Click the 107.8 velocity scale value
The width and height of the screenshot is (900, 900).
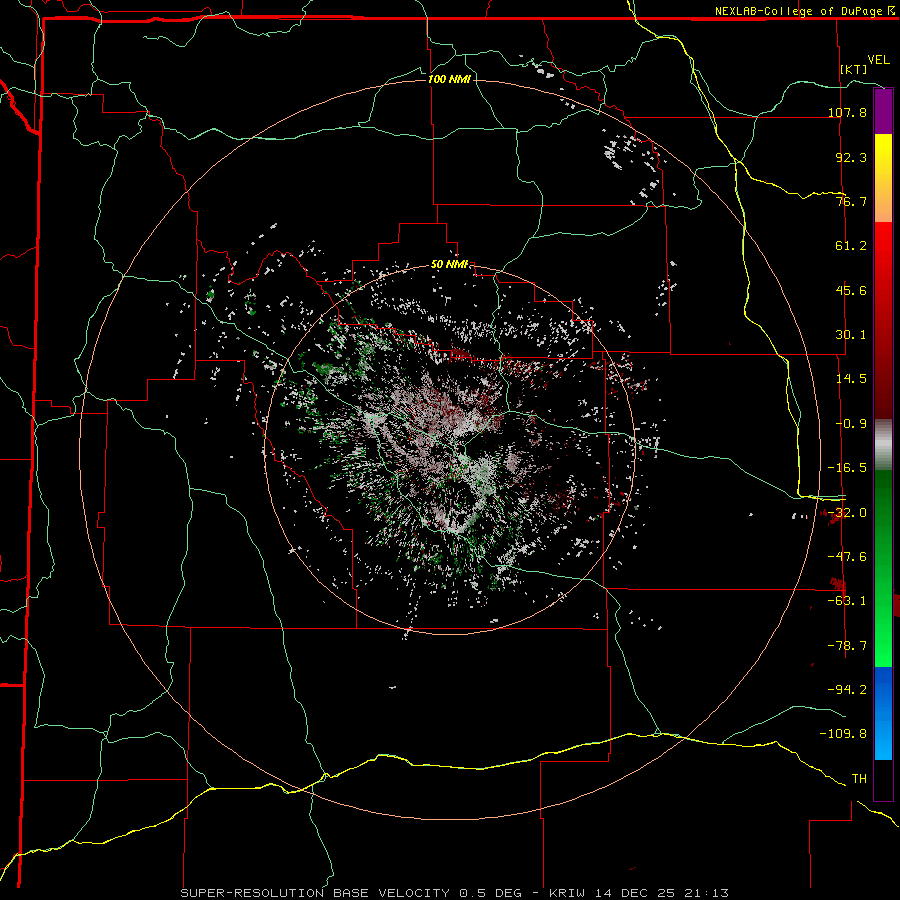click(847, 112)
